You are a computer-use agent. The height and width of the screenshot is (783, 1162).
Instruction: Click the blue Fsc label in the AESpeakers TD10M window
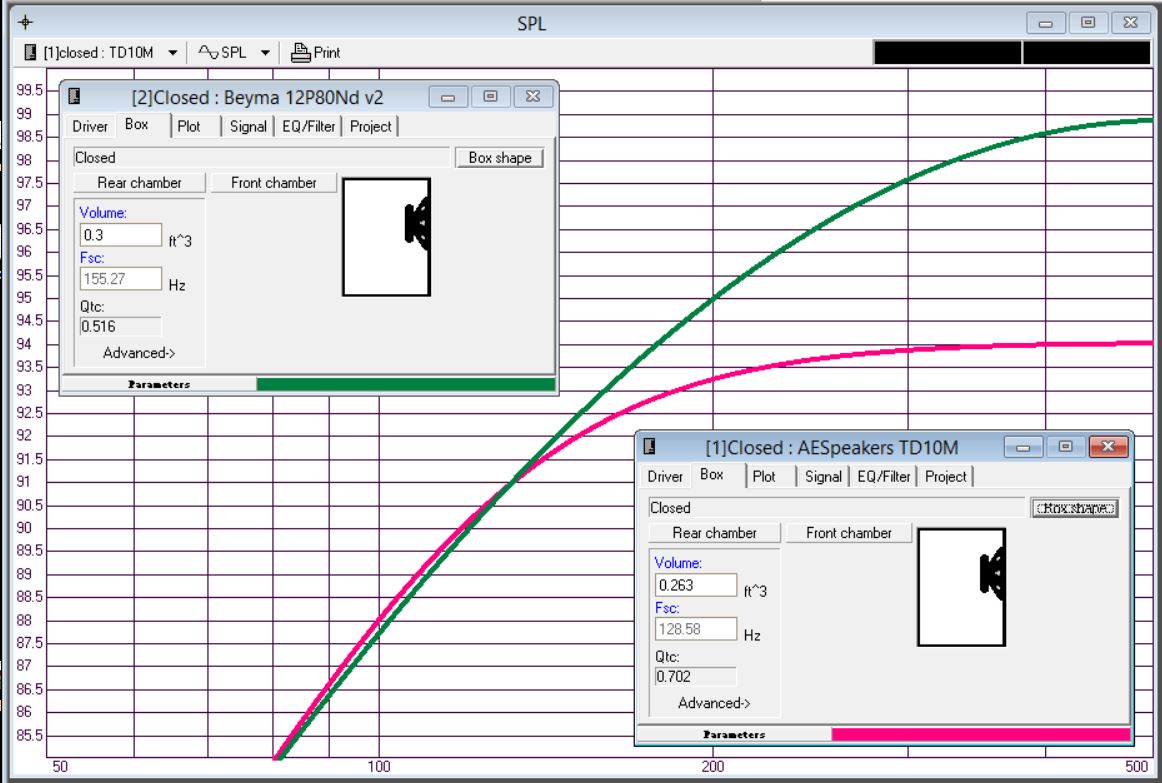pyautogui.click(x=667, y=608)
